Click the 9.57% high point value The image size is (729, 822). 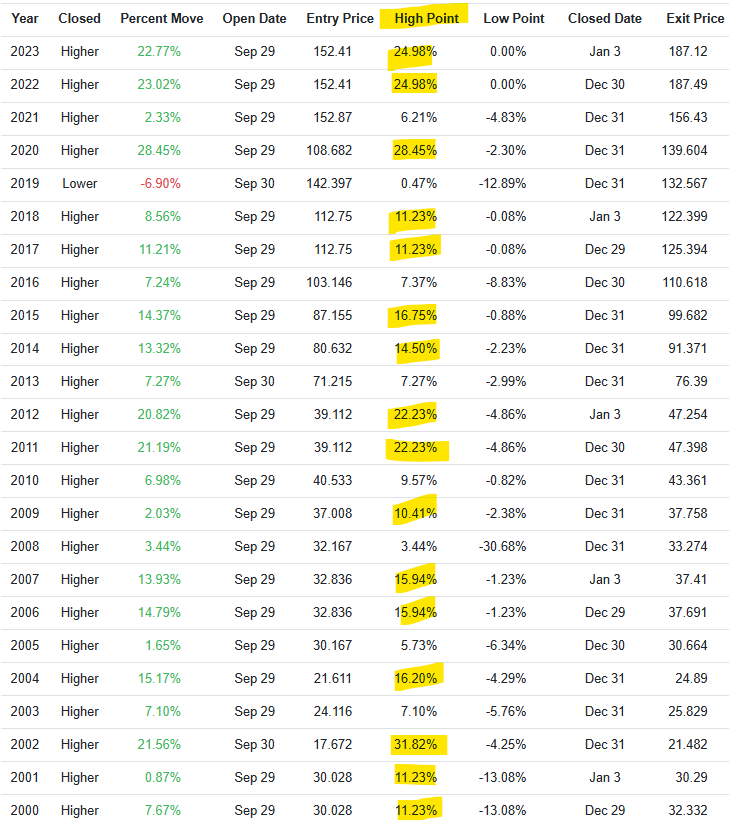(x=419, y=481)
